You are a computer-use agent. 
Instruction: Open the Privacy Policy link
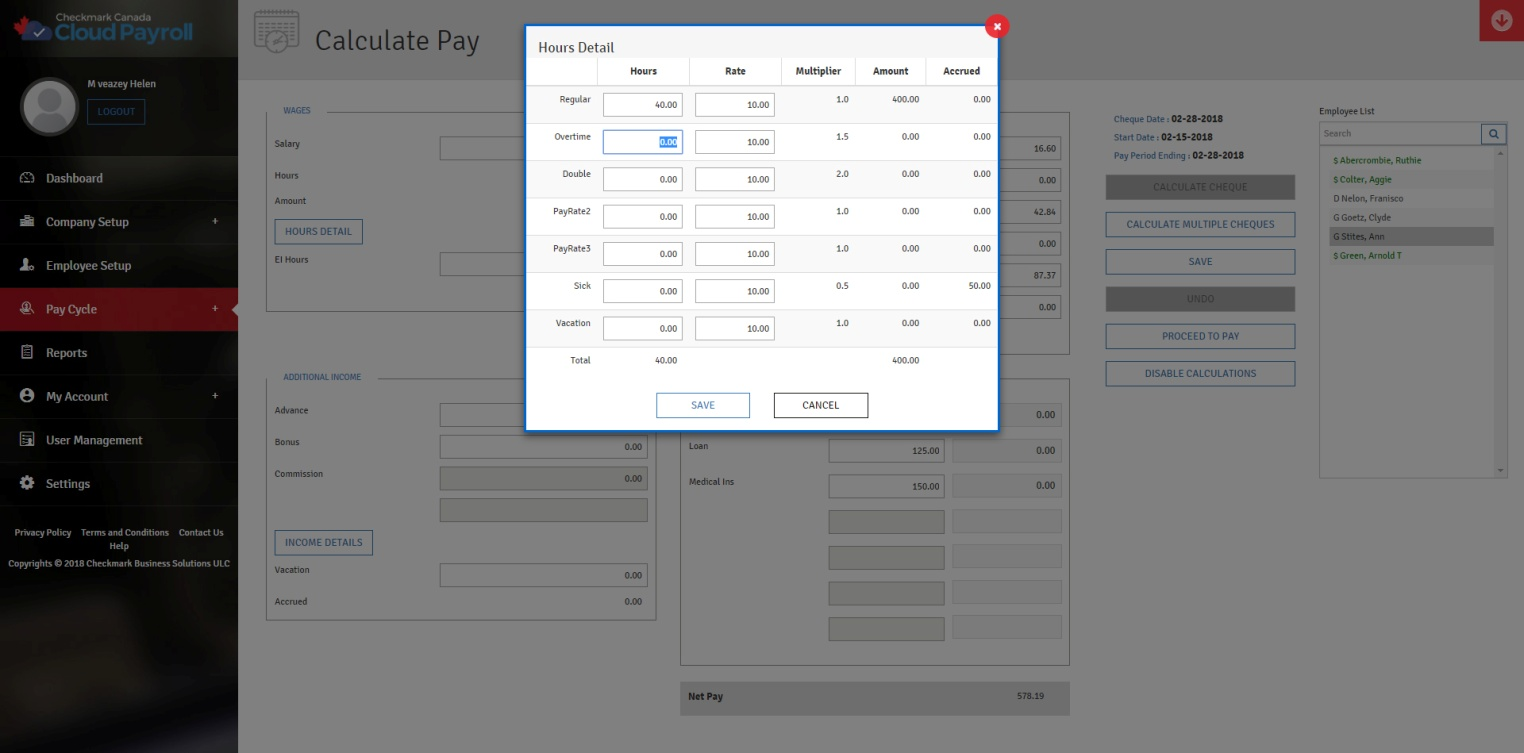(x=43, y=533)
